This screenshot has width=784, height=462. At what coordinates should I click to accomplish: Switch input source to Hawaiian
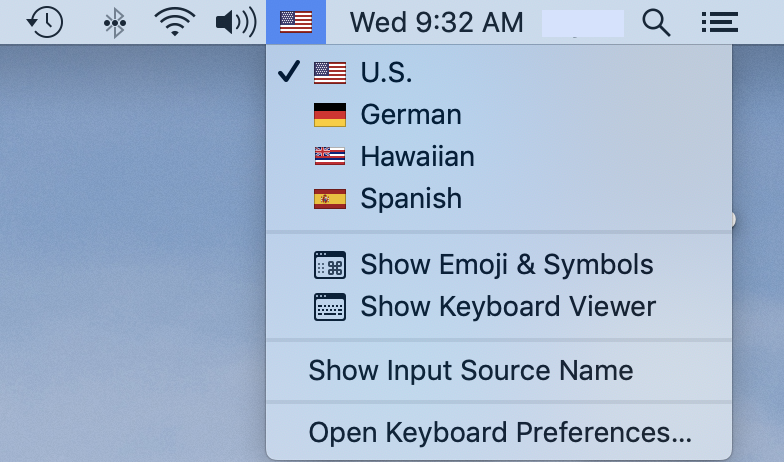click(417, 157)
